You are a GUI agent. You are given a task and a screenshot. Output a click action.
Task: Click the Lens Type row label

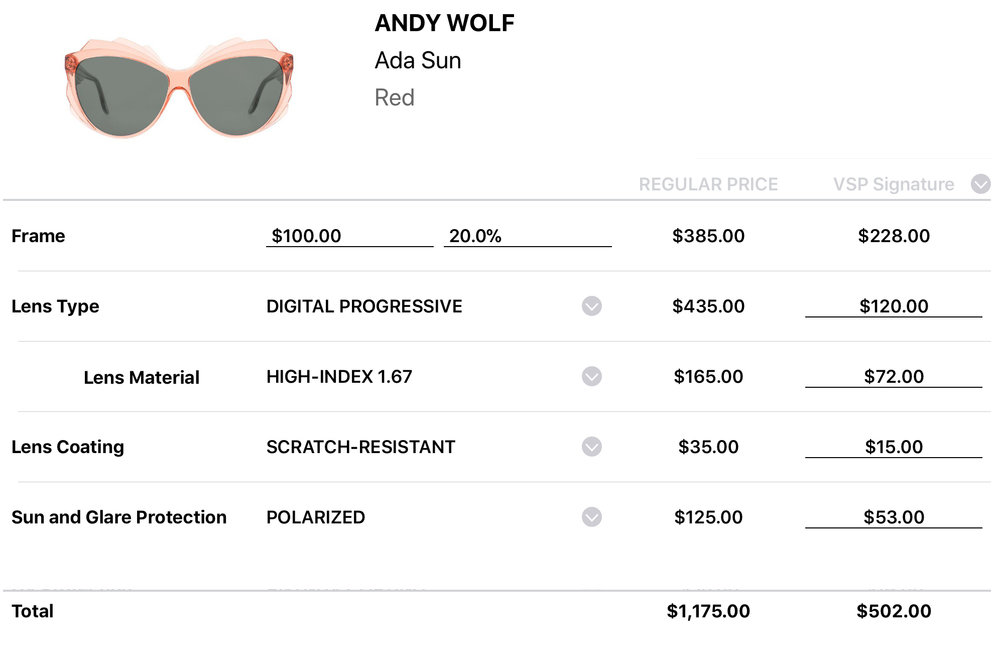55,306
